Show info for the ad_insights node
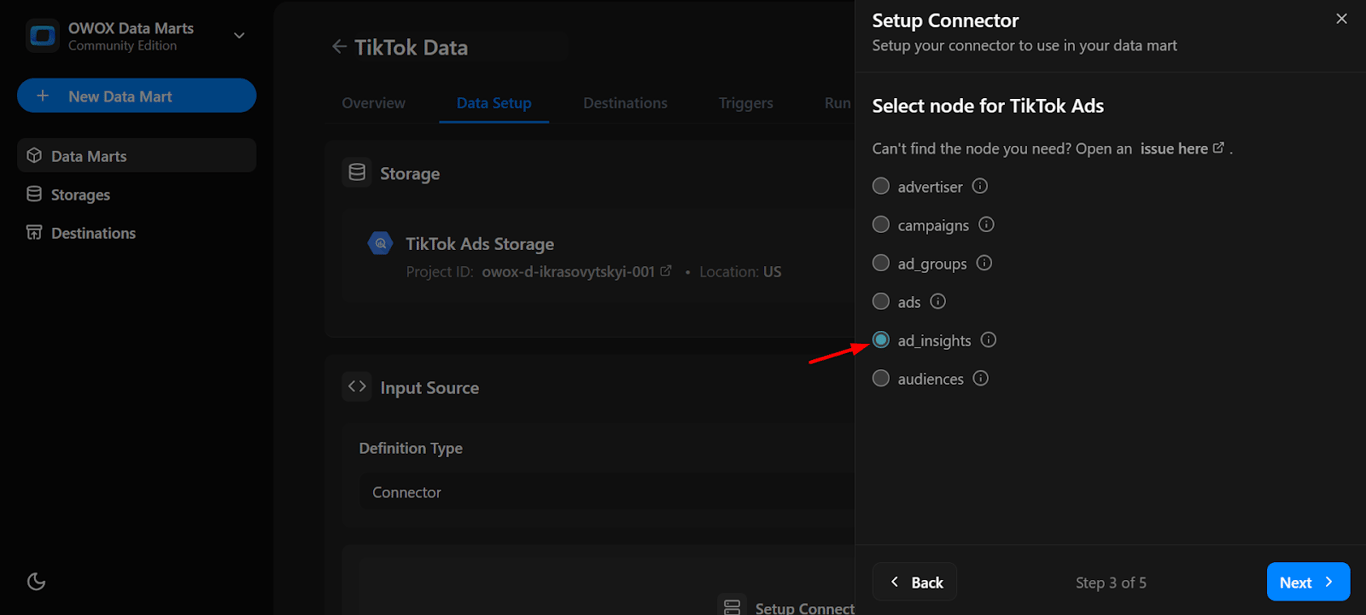This screenshot has width=1366, height=615. [x=988, y=340]
